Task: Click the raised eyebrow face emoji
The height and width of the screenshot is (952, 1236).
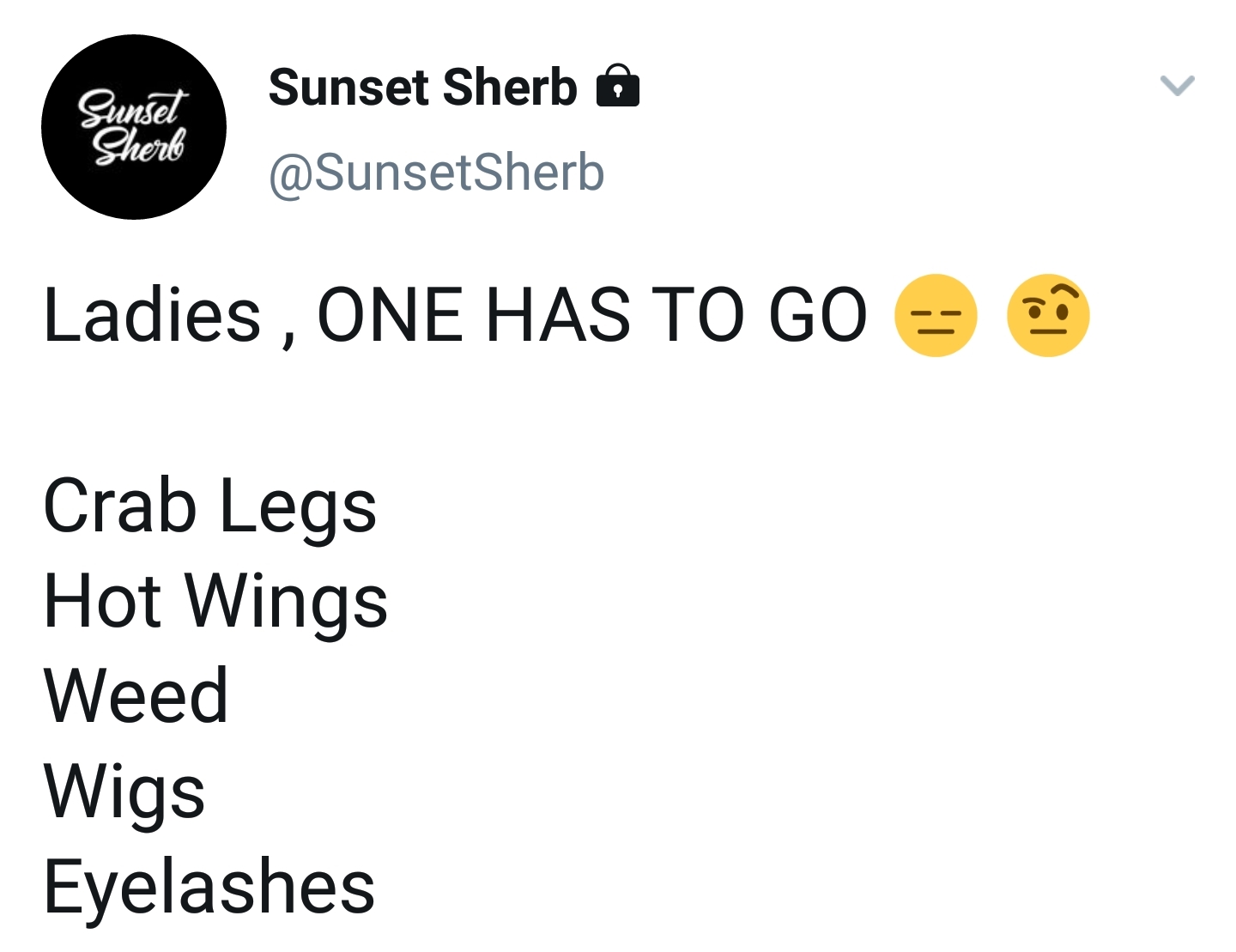Action: pyautogui.click(x=1048, y=315)
